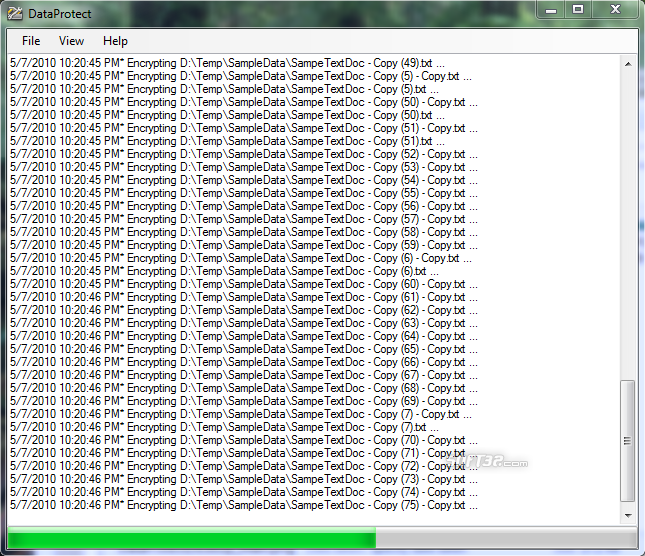Select log line for Copy (69) - Copy.txt
The width and height of the screenshot is (645, 556).
click(x=244, y=401)
